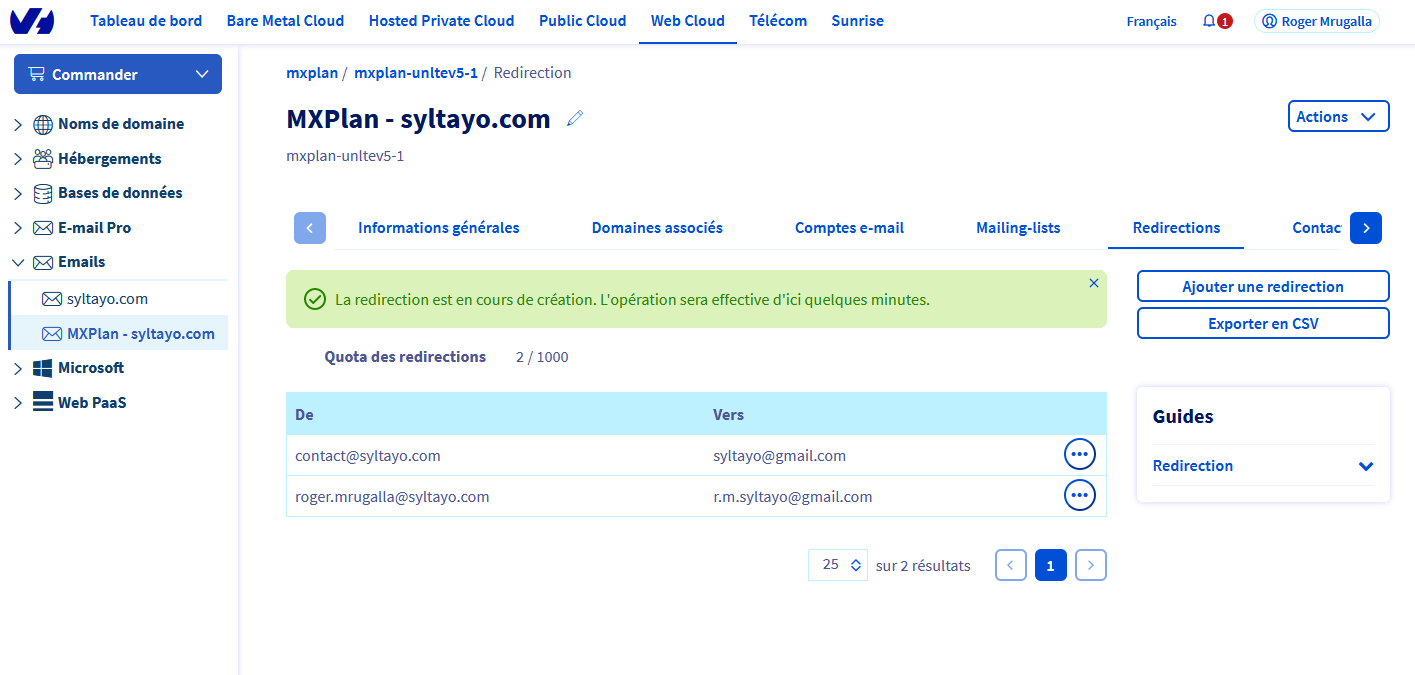Viewport: 1415px width, 675px height.
Task: Open options menu for contact@syltayo.com redirection
Action: 1079,455
